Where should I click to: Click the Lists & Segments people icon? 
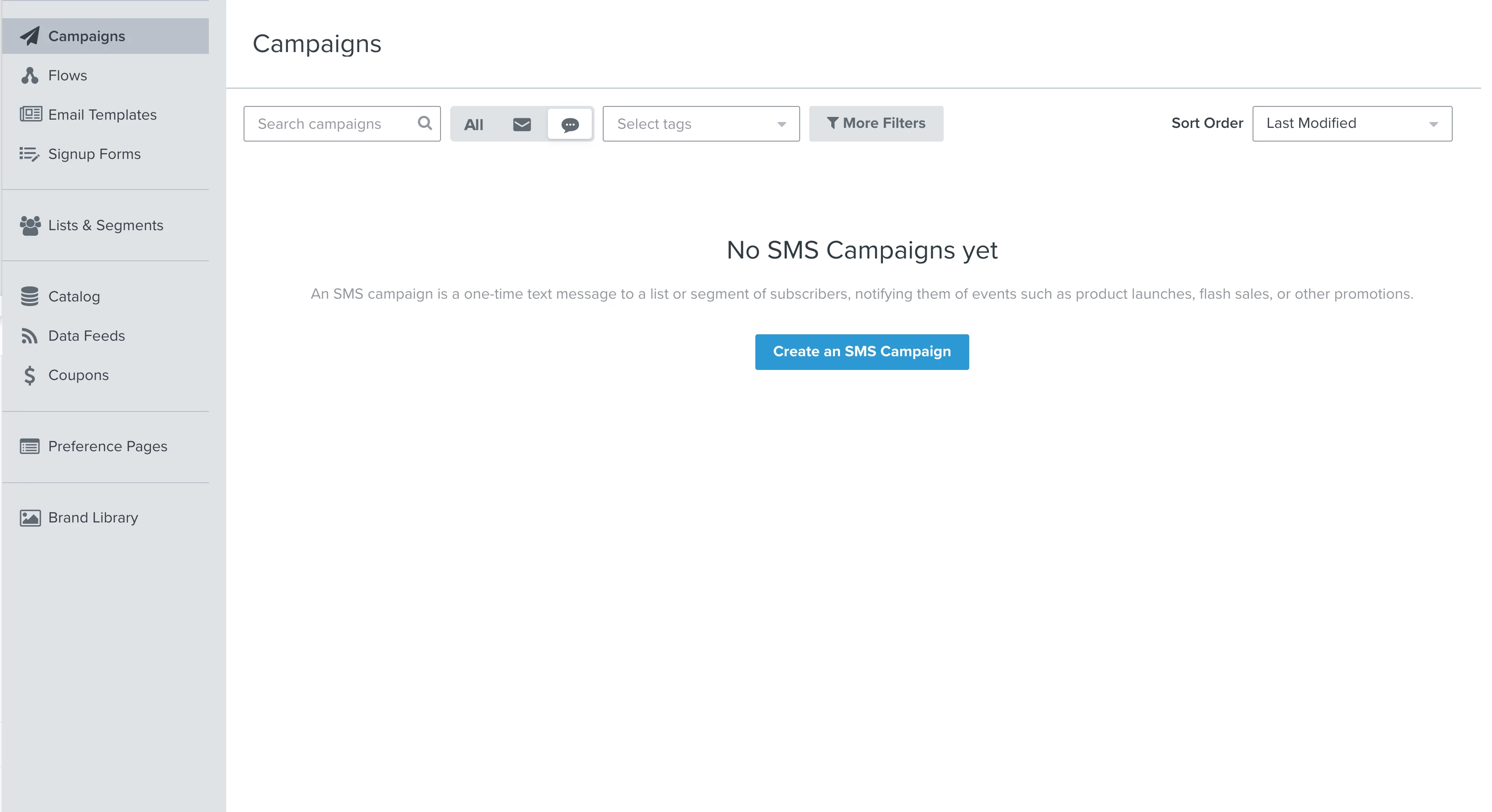(30, 225)
